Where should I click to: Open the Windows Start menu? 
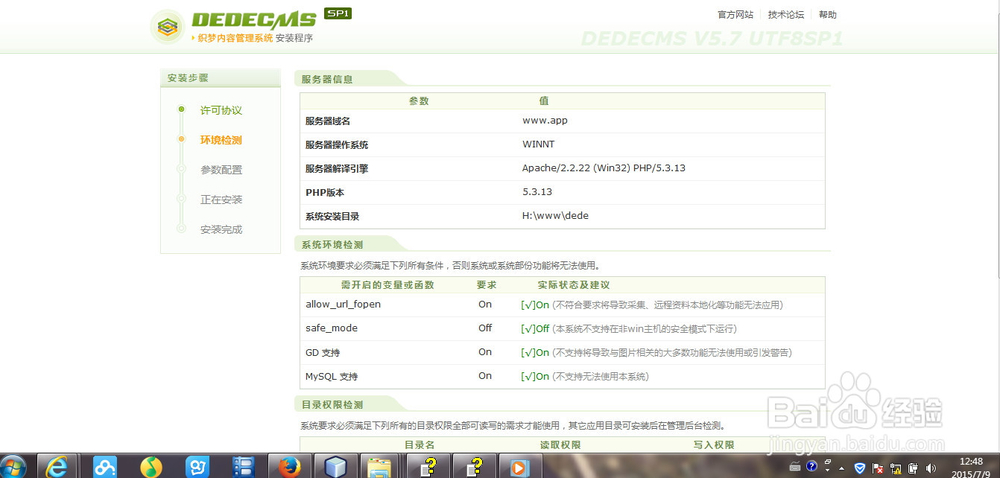tap(13, 467)
